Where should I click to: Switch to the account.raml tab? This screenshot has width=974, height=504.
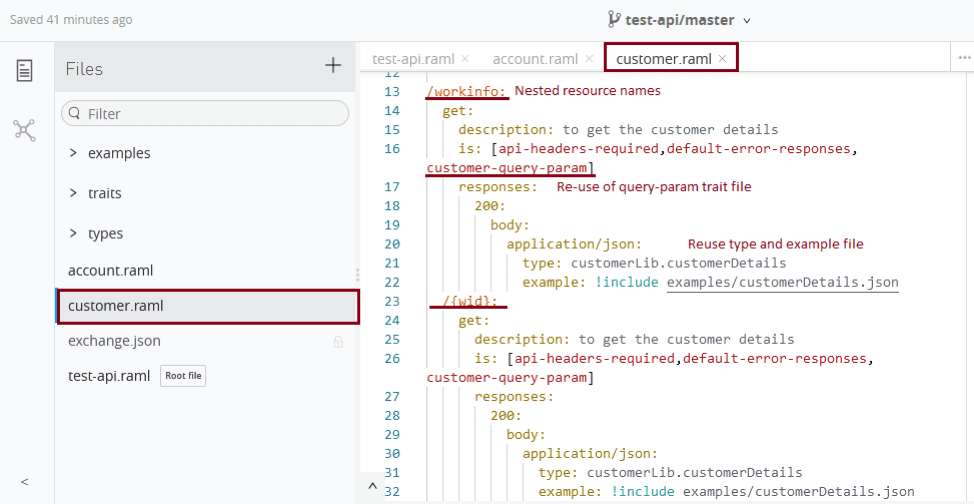[x=535, y=59]
